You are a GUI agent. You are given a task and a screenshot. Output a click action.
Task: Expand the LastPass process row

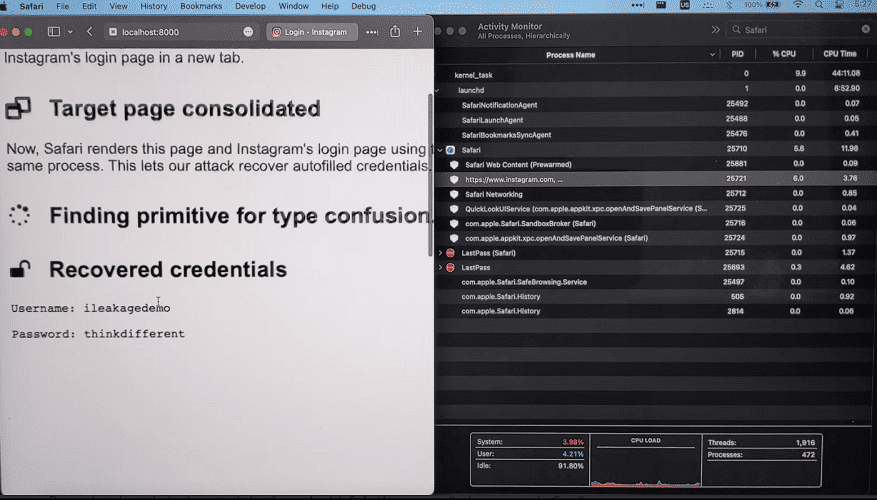pyautogui.click(x=440, y=267)
